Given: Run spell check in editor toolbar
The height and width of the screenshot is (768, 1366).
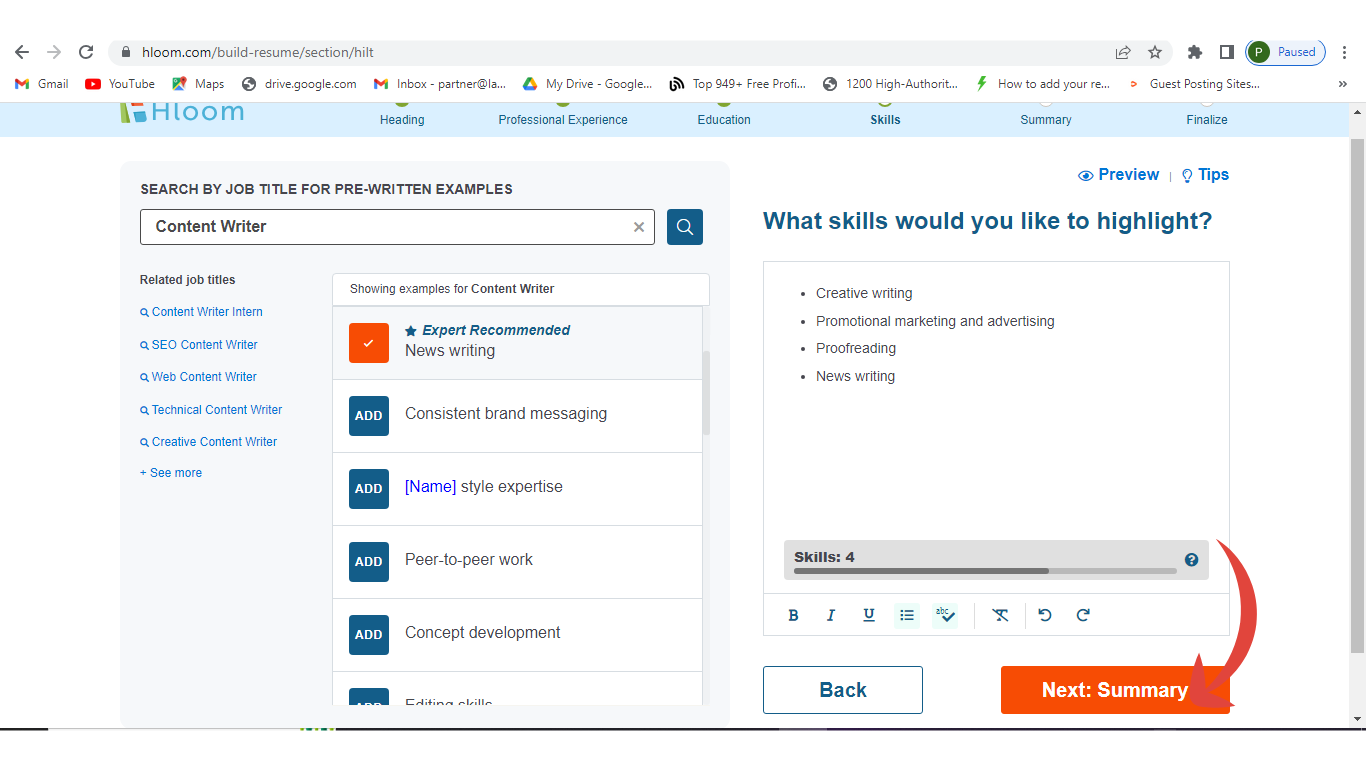Looking at the screenshot, I should 944,616.
